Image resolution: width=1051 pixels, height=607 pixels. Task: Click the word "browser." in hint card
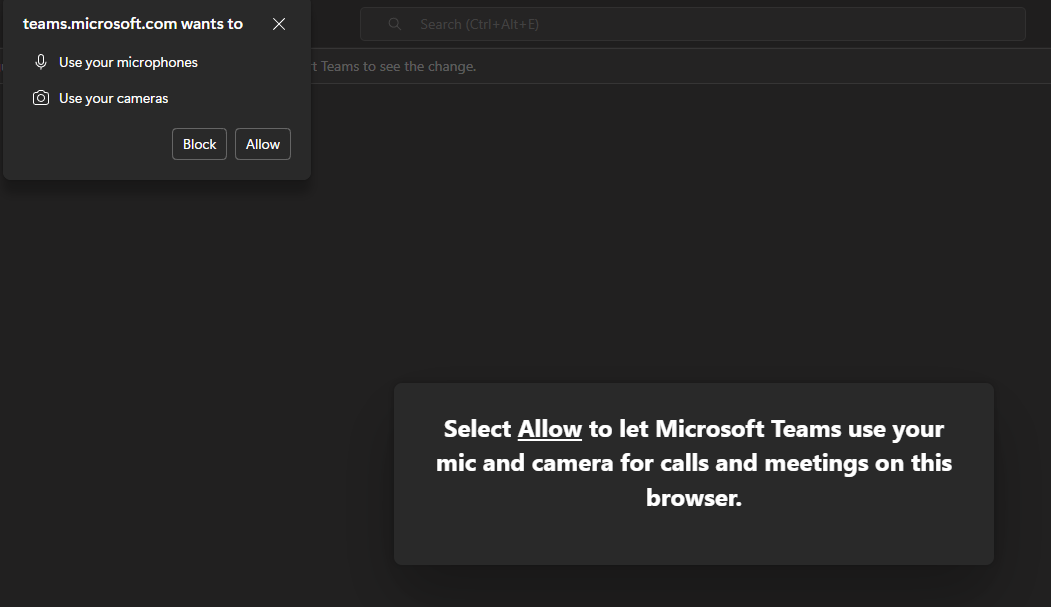(693, 497)
